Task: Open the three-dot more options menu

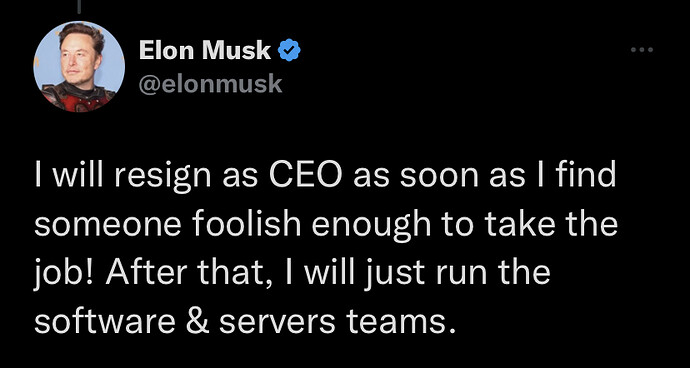Action: 642,50
